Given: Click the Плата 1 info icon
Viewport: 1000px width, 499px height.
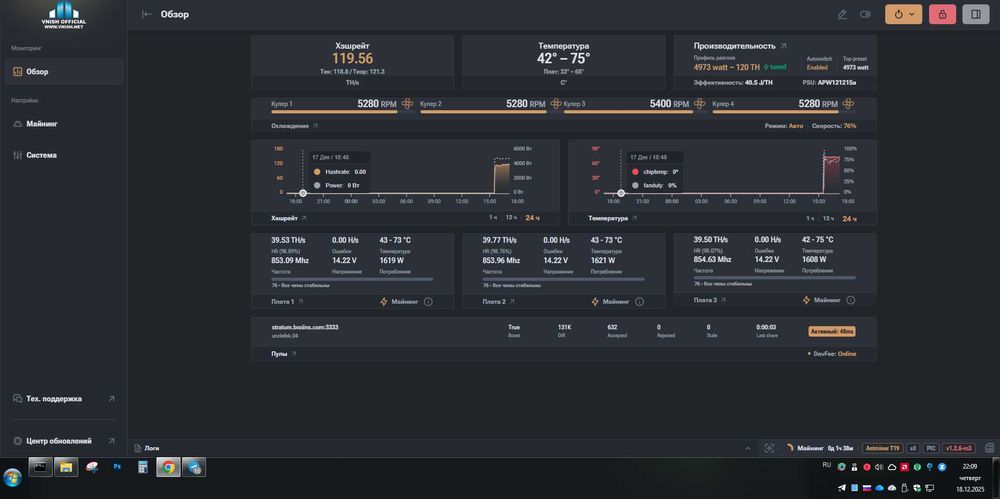Looking at the screenshot, I should (428, 301).
